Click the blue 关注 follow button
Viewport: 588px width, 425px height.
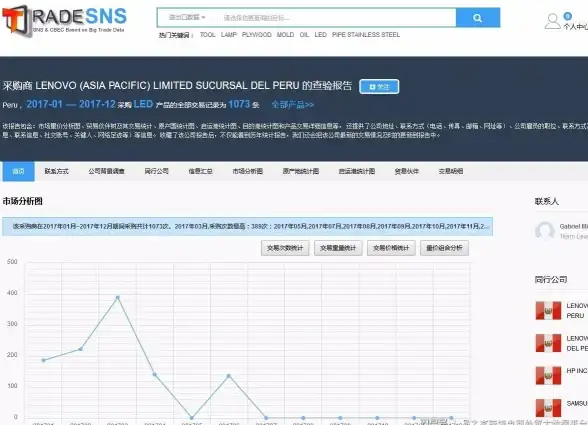click(x=379, y=87)
